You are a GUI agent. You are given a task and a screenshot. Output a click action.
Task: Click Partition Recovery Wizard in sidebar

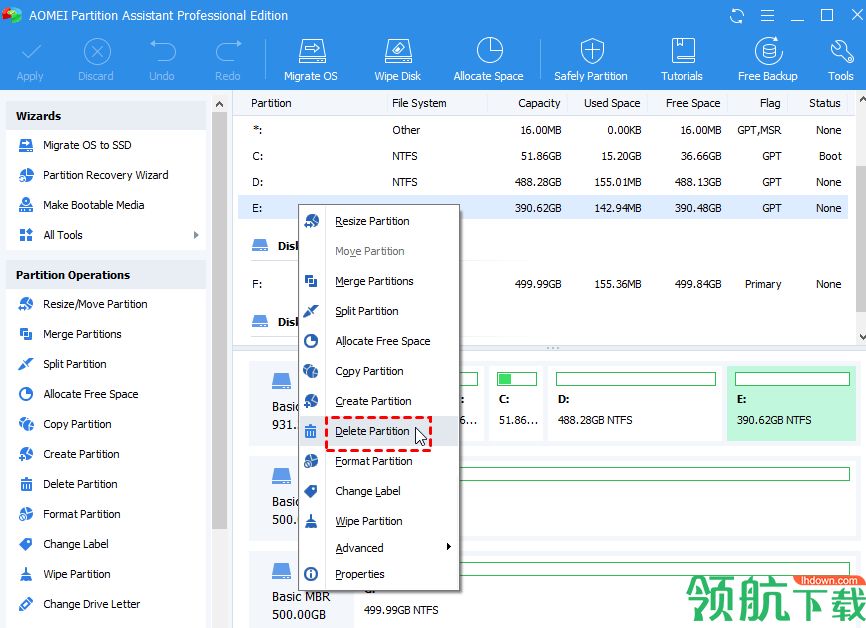tap(105, 175)
